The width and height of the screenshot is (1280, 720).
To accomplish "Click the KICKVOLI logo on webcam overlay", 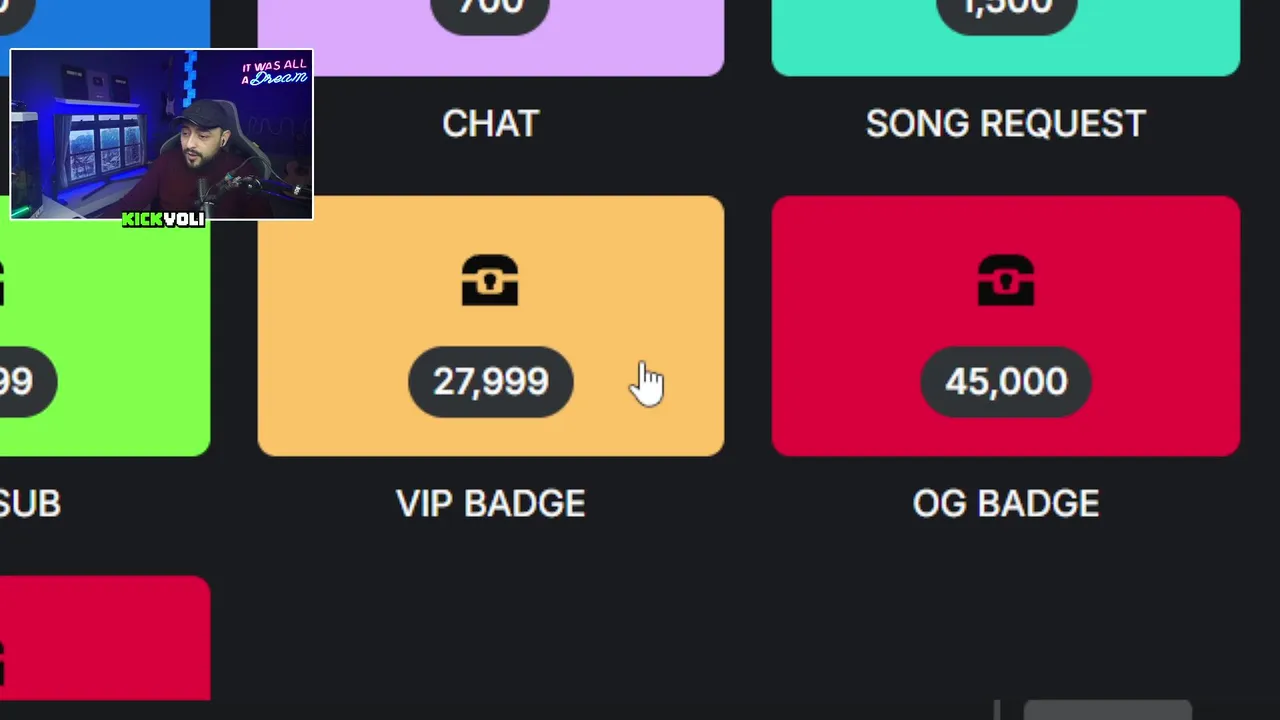I will tap(163, 219).
